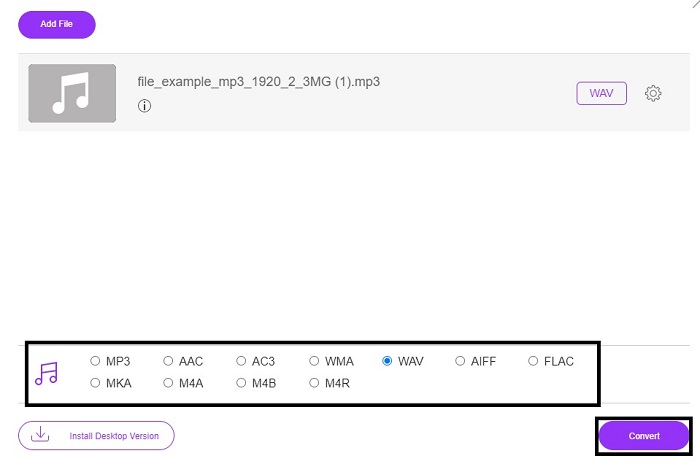Viewport: 700px width, 464px height.
Task: Open the WAV format box beside the file
Action: click(x=601, y=93)
